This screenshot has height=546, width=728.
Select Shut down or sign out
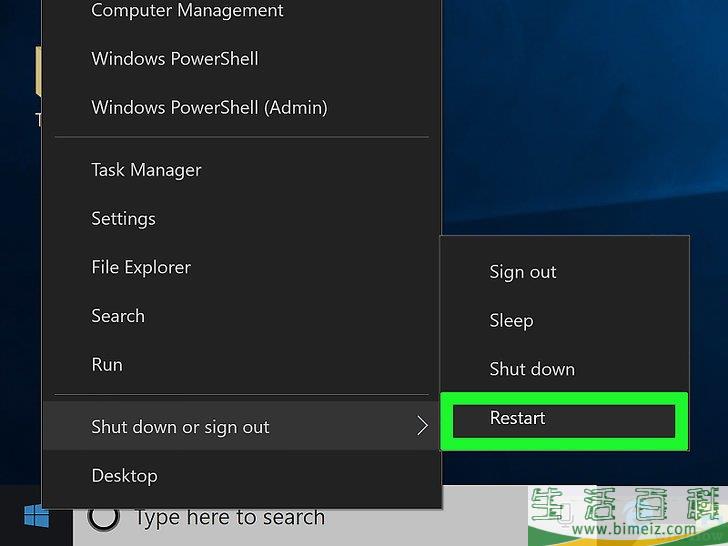point(241,426)
